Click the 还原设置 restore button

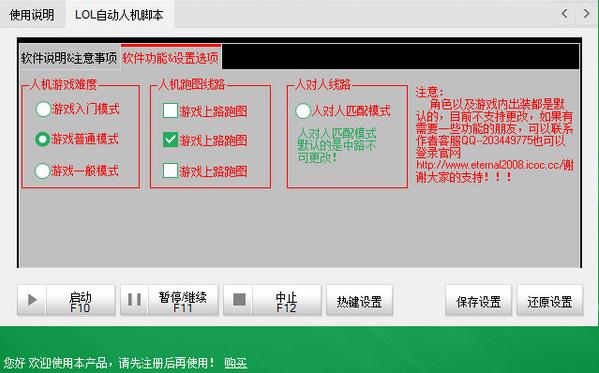(x=550, y=300)
